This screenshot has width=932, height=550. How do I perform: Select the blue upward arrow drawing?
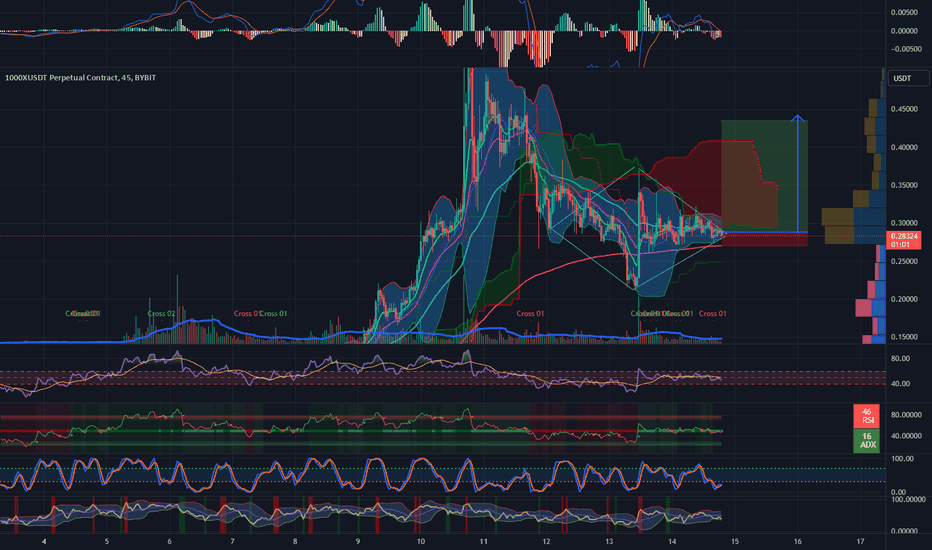pyautogui.click(x=798, y=174)
